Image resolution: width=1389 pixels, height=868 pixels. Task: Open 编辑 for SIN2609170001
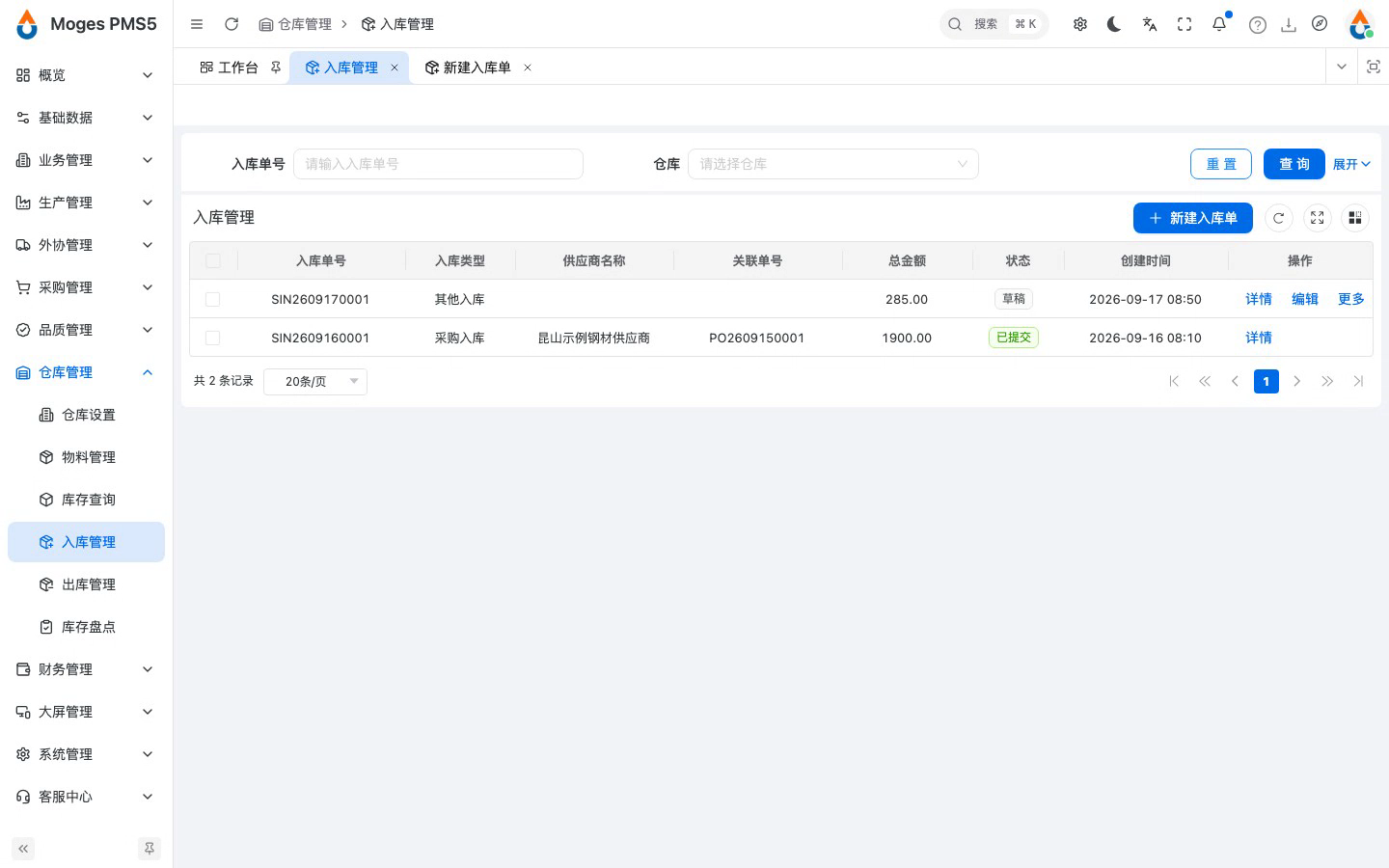point(1305,299)
